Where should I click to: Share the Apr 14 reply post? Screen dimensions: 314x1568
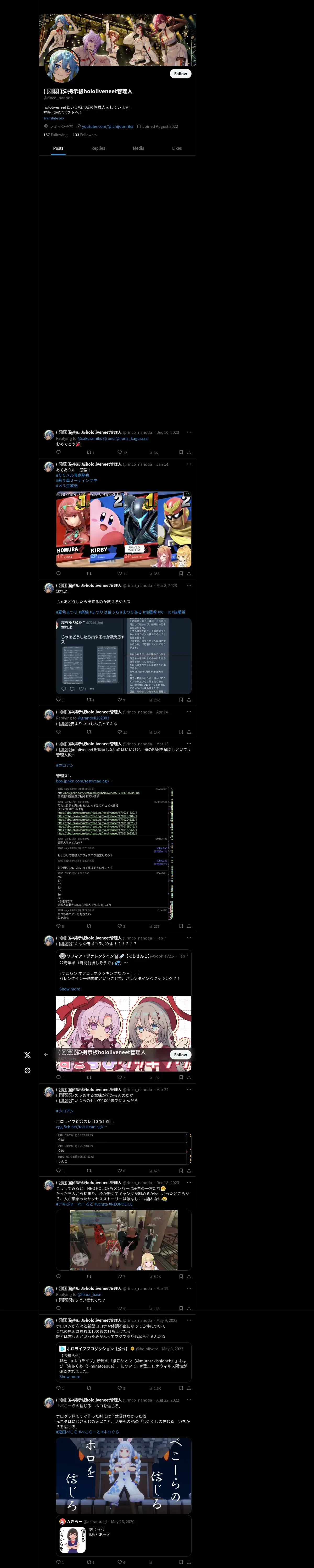[189, 732]
